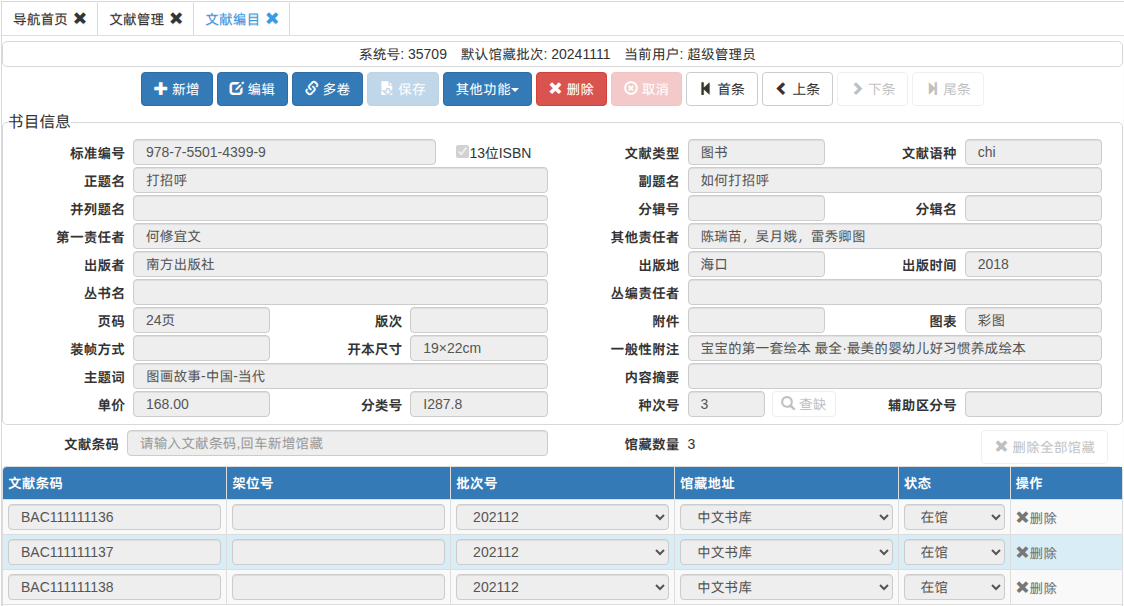
Task: Click 架位号 field in first row
Action: click(338, 517)
